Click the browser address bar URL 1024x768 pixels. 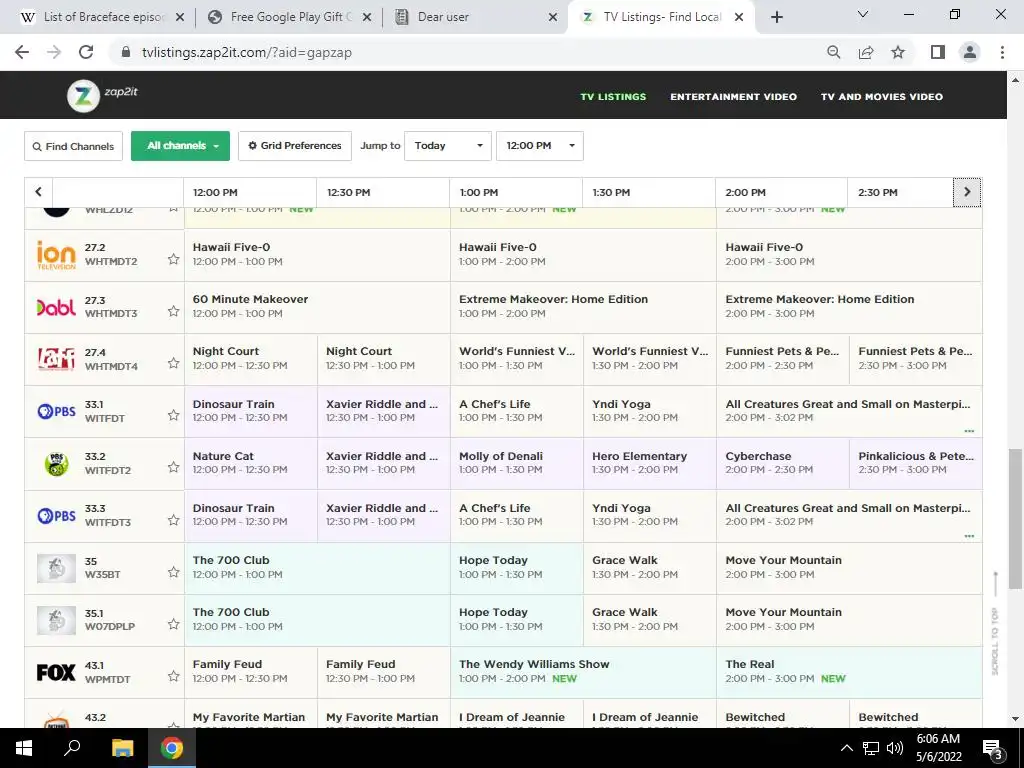(x=247, y=52)
